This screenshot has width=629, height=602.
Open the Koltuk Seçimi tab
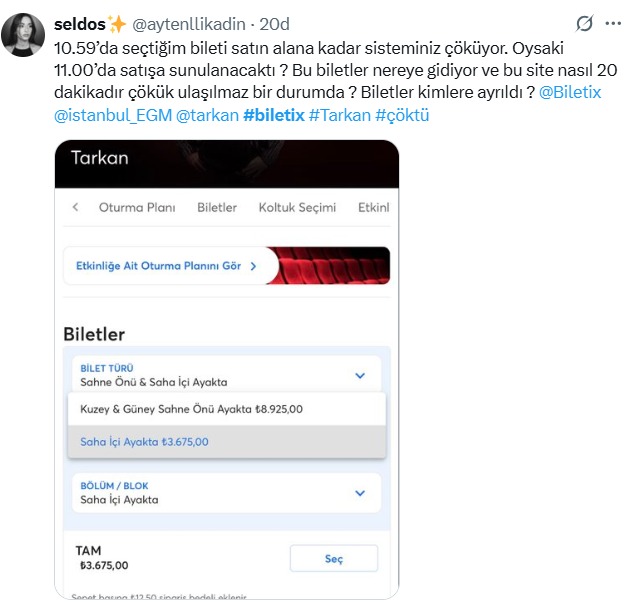click(297, 207)
